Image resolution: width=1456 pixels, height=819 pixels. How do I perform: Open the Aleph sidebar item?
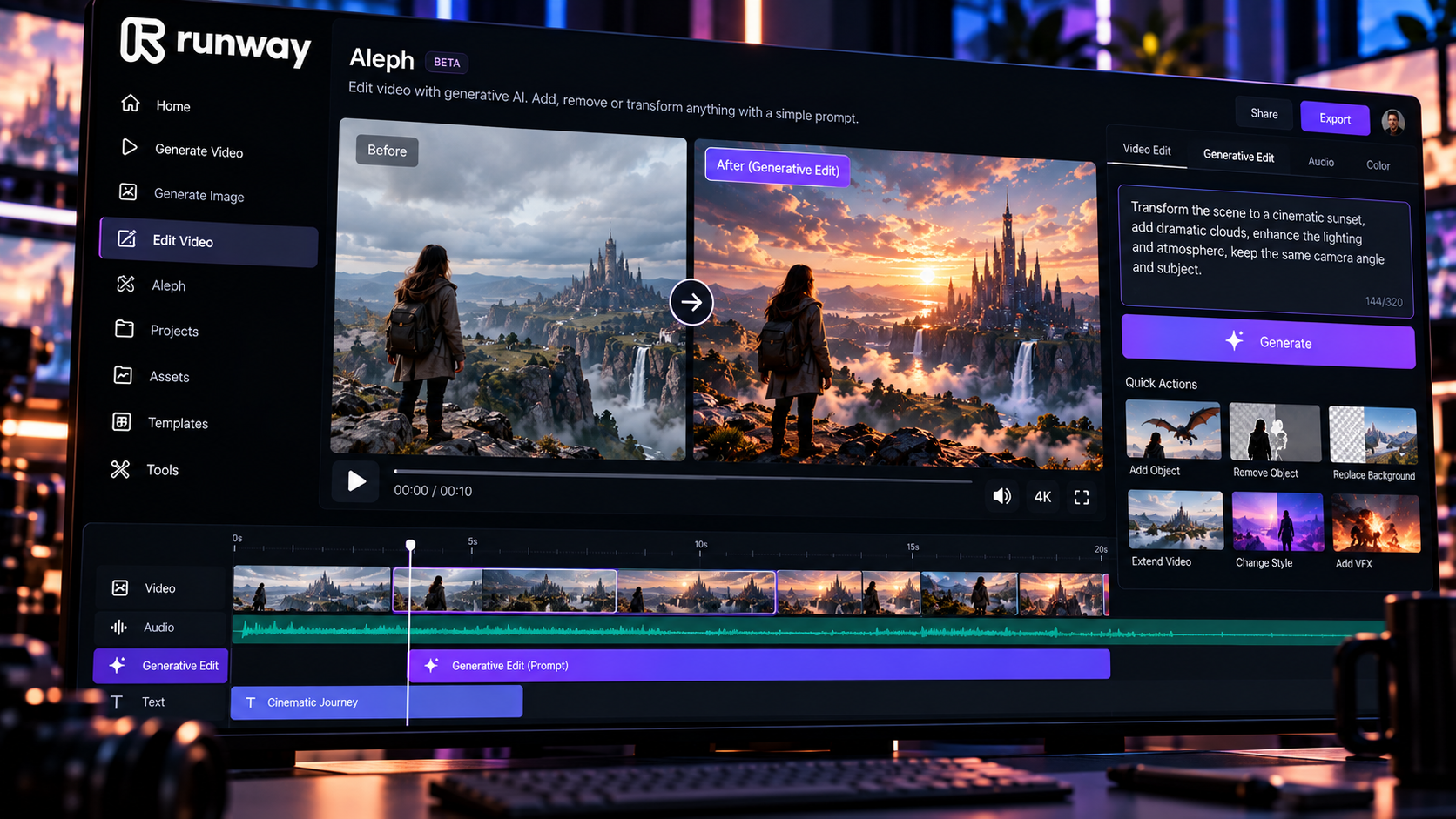pos(151,285)
